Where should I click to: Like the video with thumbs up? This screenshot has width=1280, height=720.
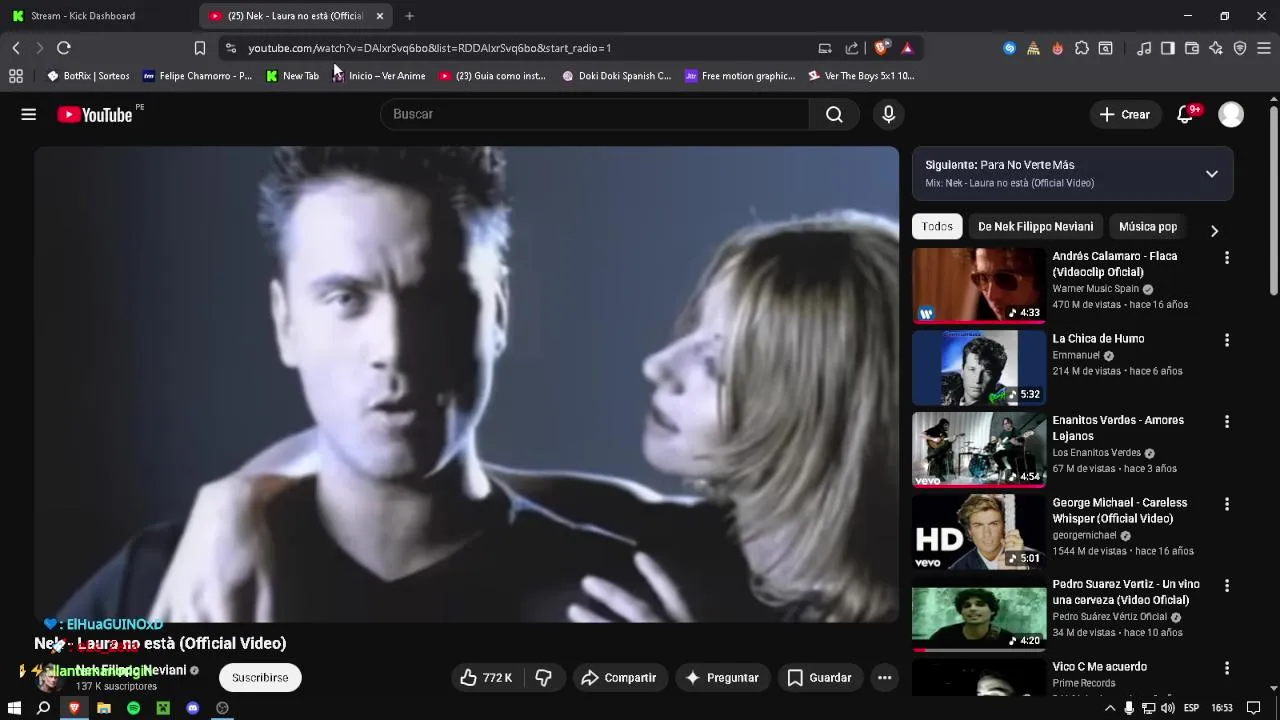(x=485, y=678)
